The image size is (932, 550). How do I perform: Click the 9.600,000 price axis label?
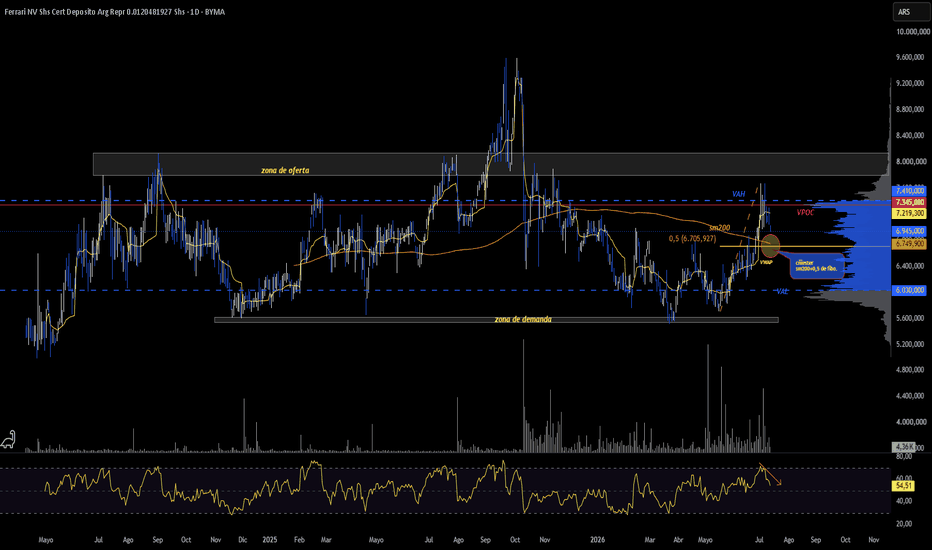coord(911,57)
